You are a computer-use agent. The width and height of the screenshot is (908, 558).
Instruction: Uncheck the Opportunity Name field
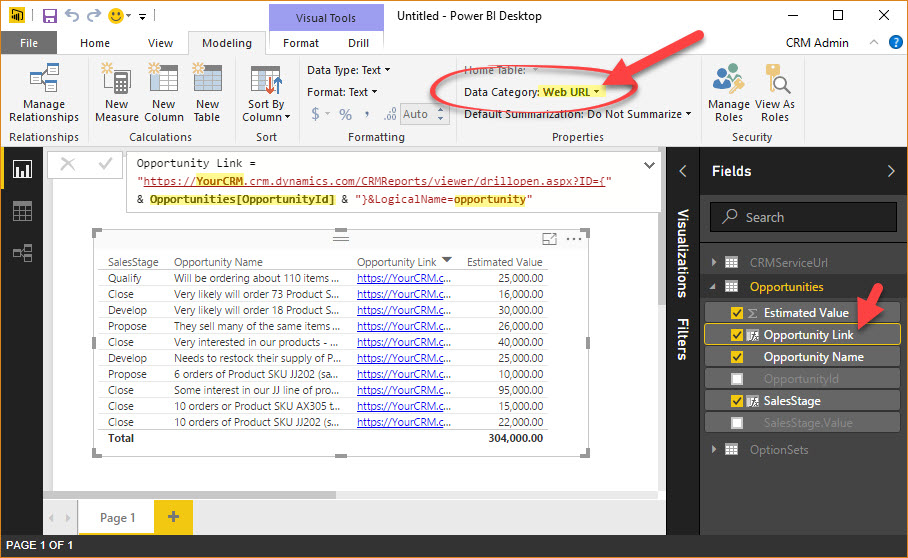(737, 357)
